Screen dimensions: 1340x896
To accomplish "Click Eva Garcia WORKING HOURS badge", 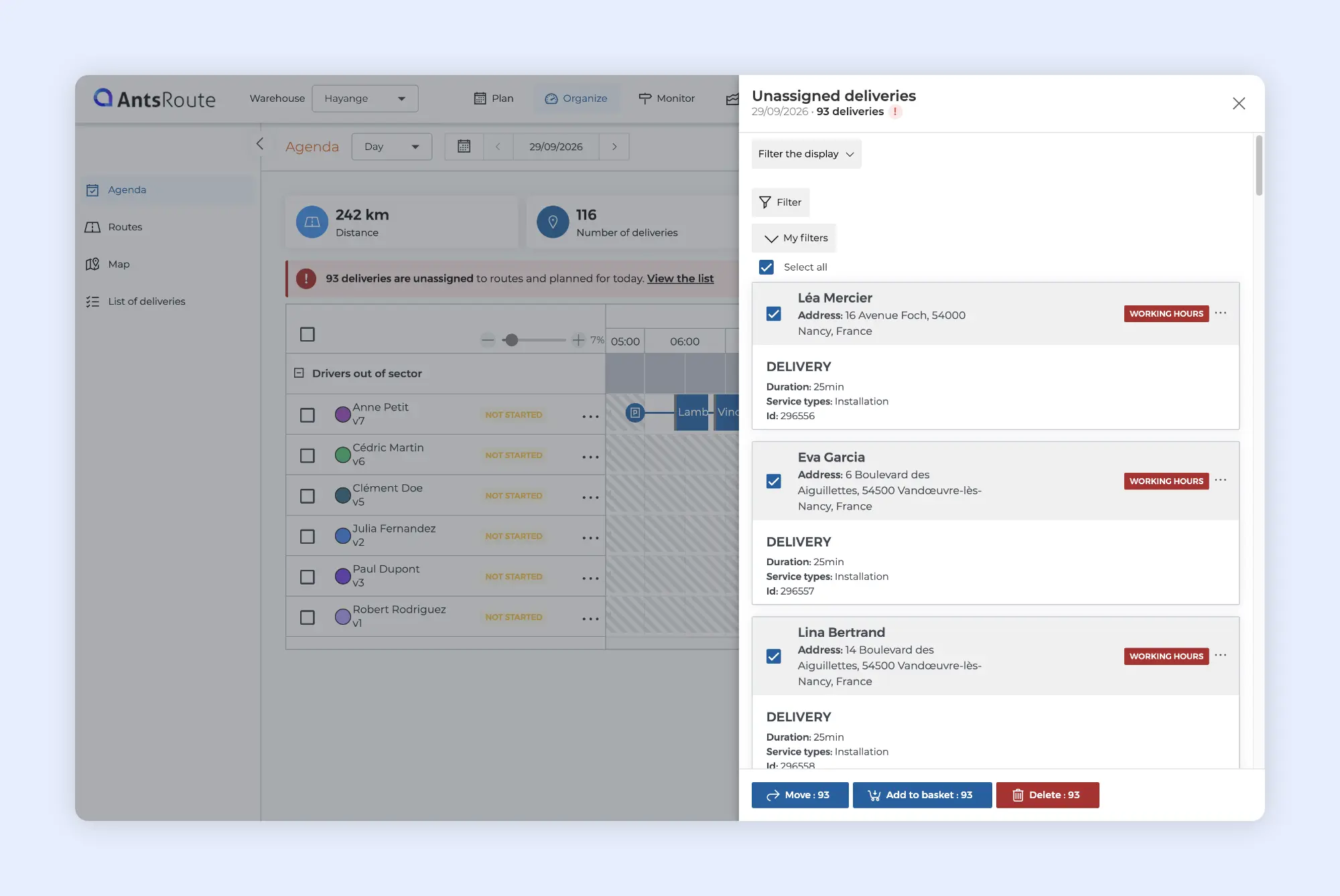I will (1166, 481).
